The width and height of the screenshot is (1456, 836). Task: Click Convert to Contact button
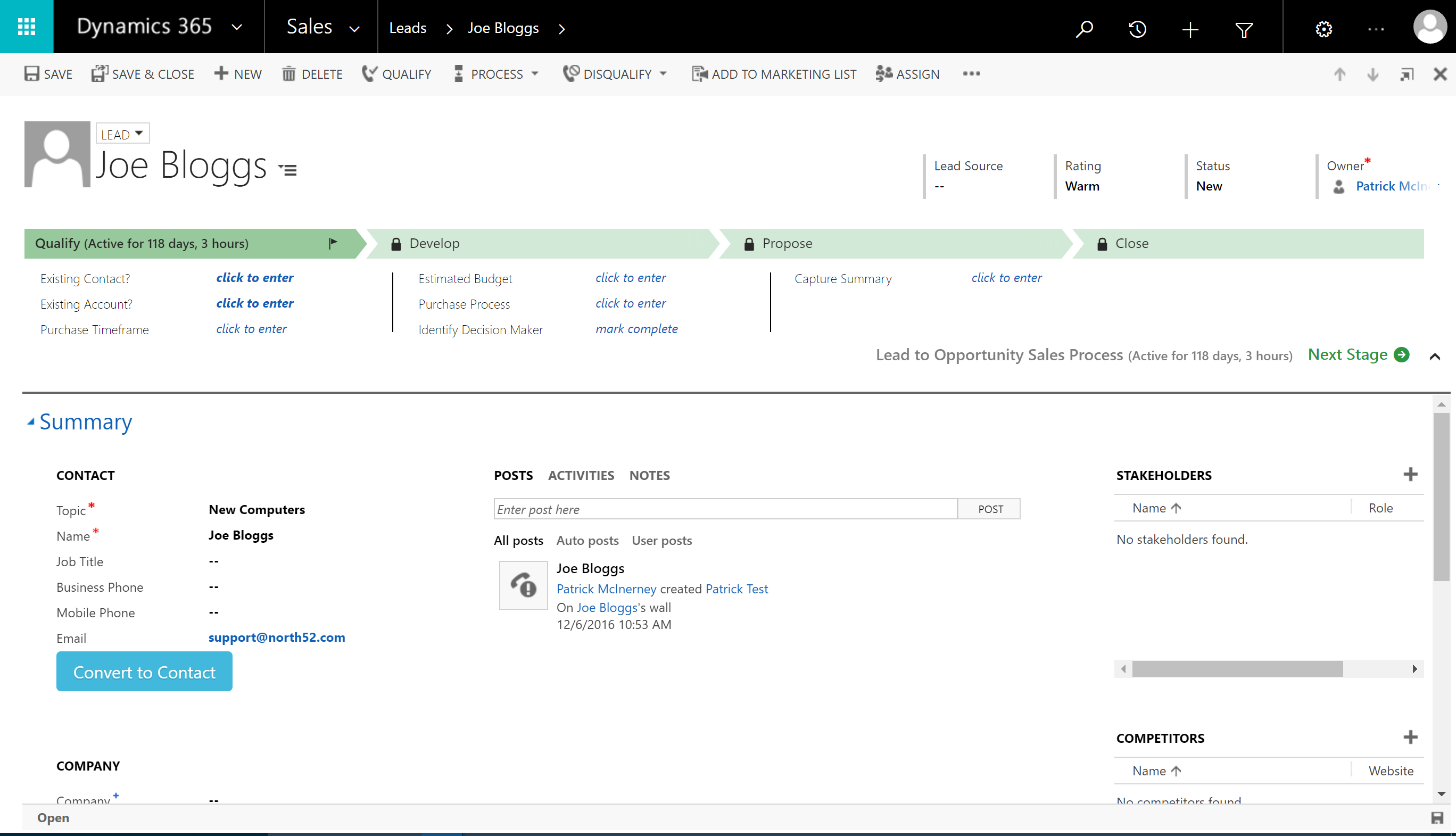[144, 671]
